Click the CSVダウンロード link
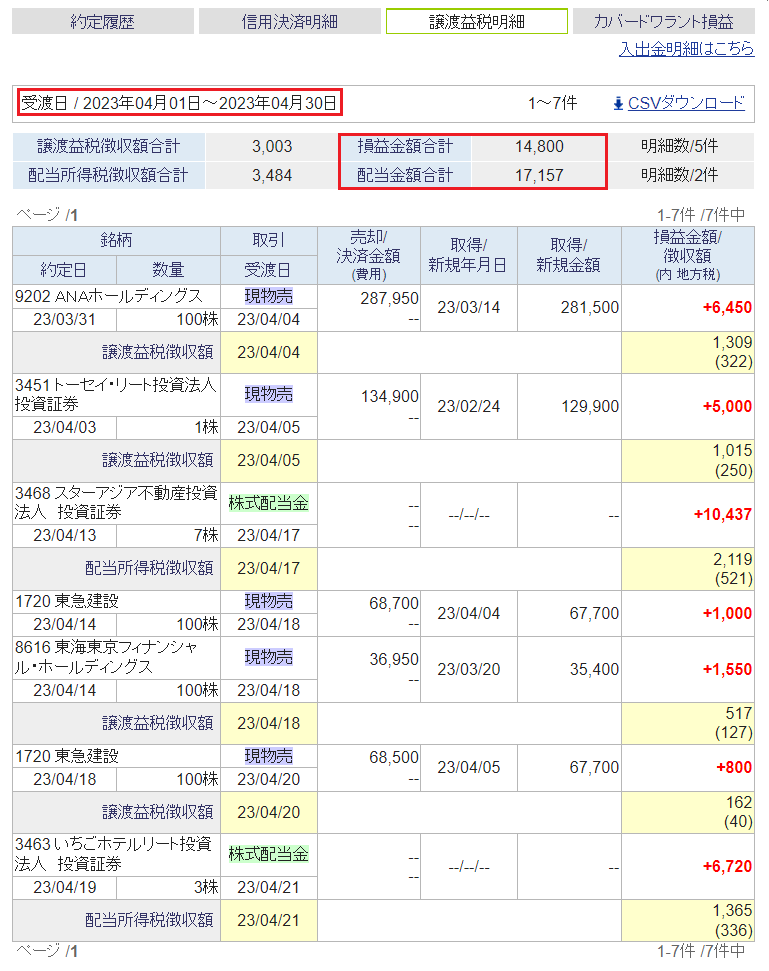The width and height of the screenshot is (769, 971). [687, 103]
